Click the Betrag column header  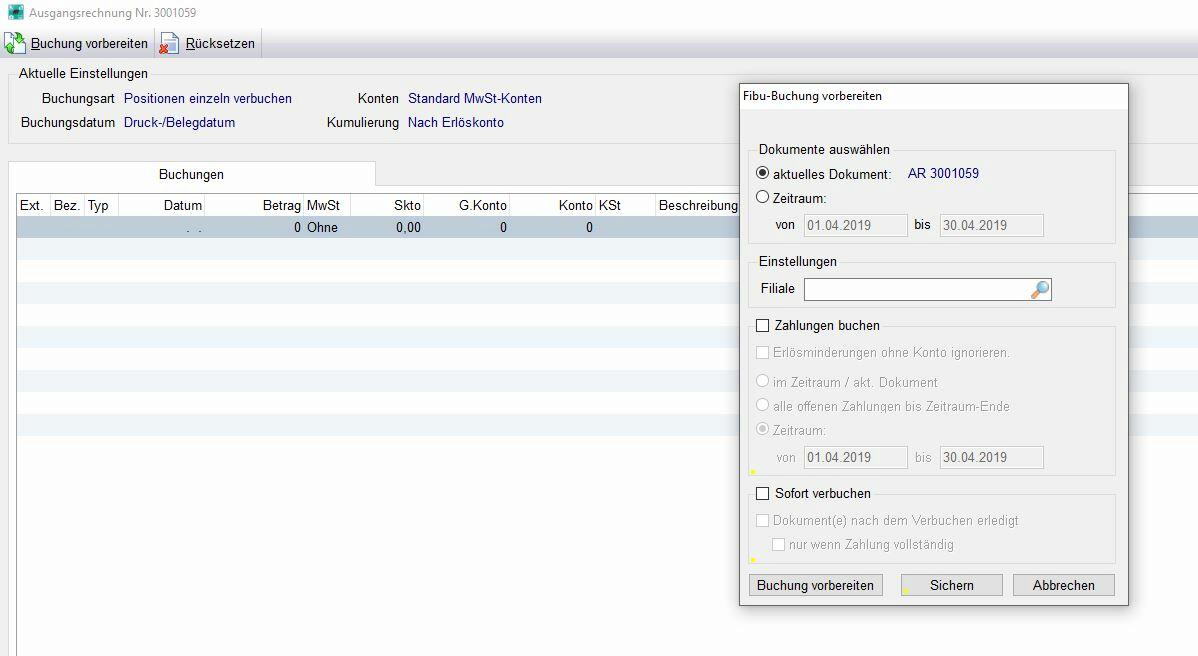(281, 205)
